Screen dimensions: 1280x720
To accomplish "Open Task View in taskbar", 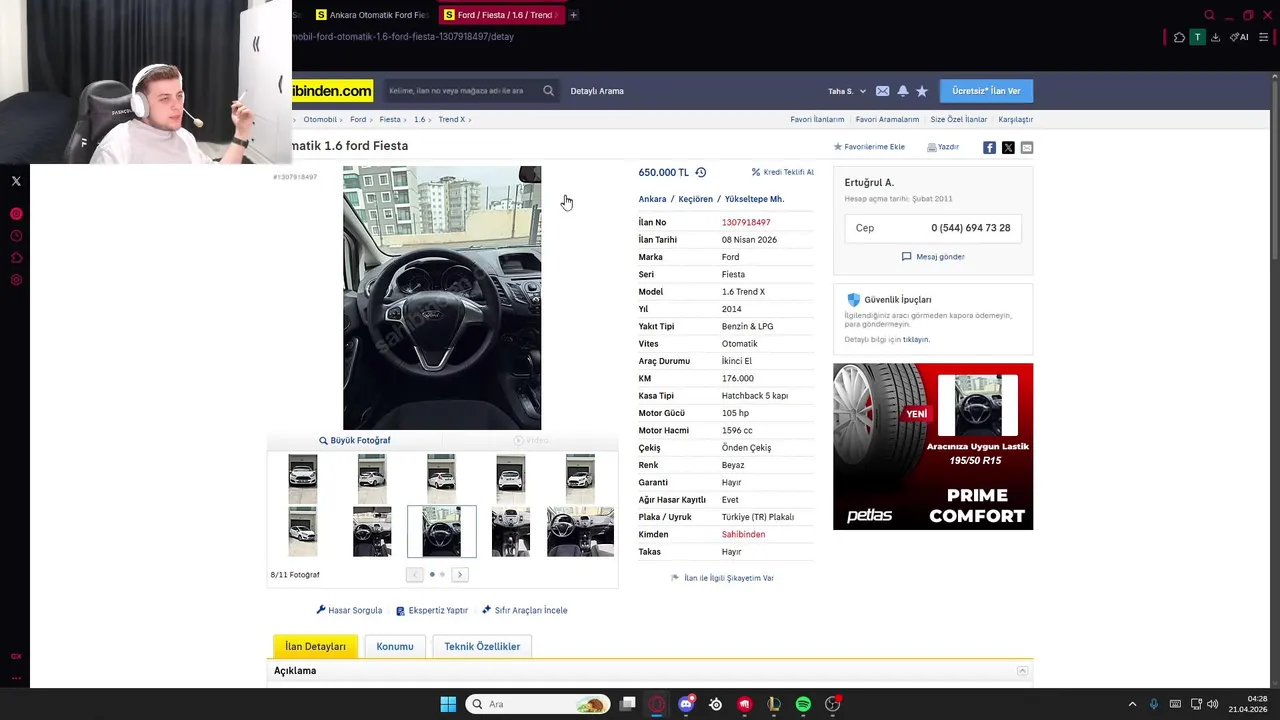I will [627, 704].
